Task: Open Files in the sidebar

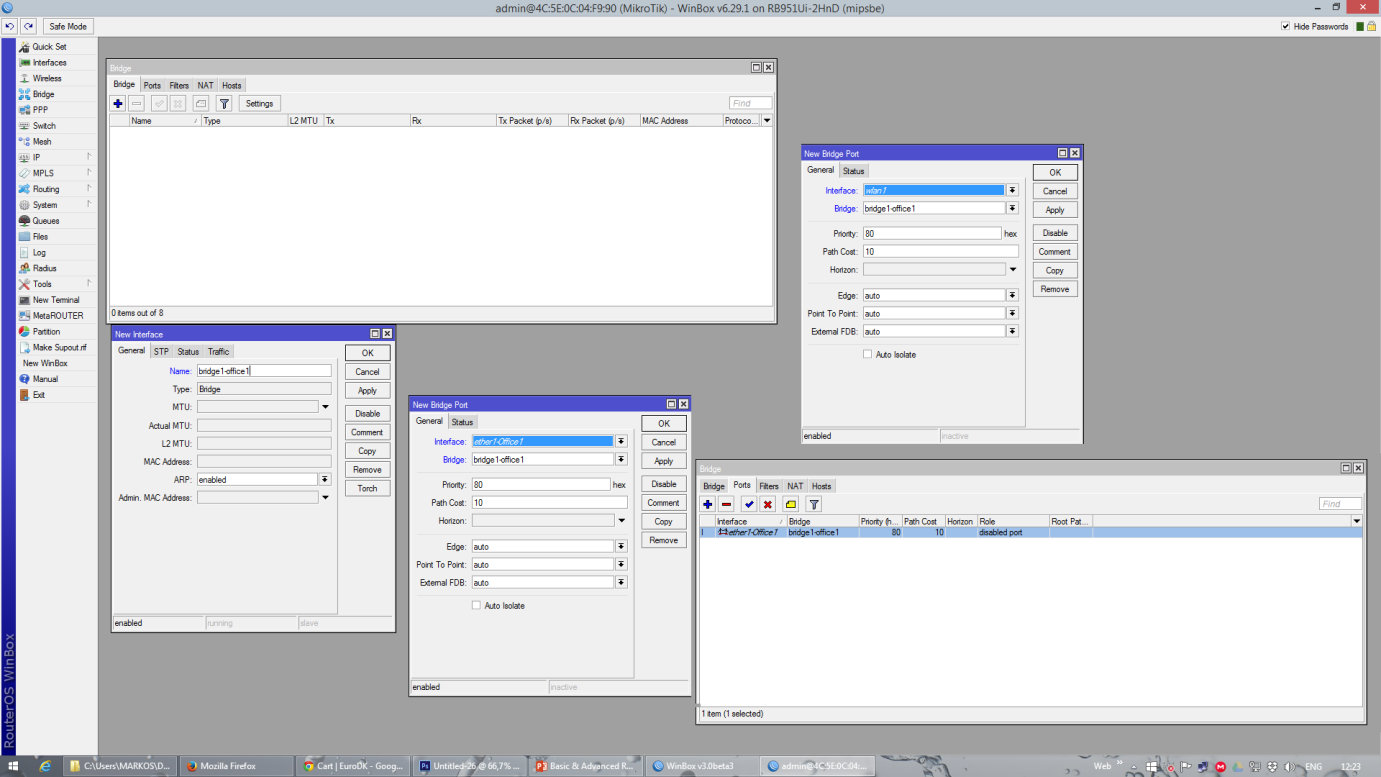Action: pos(40,237)
